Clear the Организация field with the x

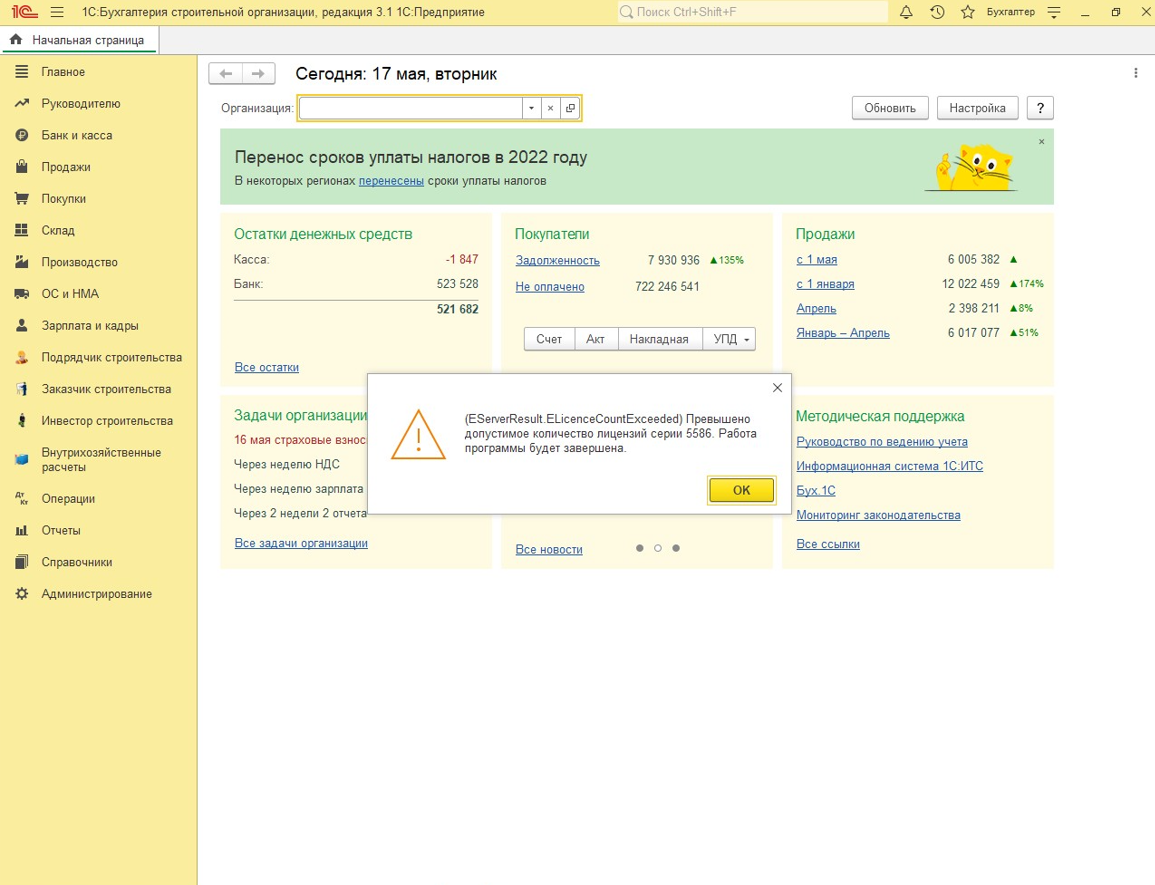click(550, 108)
